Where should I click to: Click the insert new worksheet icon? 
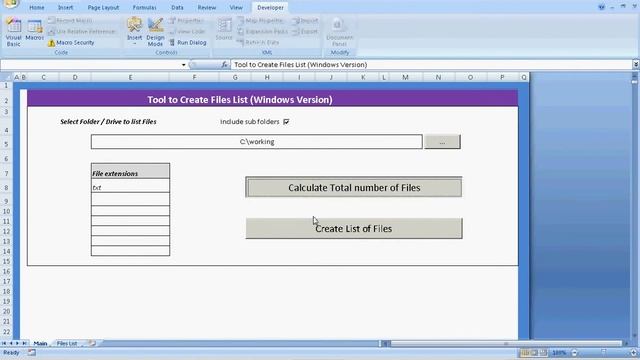[92, 344]
